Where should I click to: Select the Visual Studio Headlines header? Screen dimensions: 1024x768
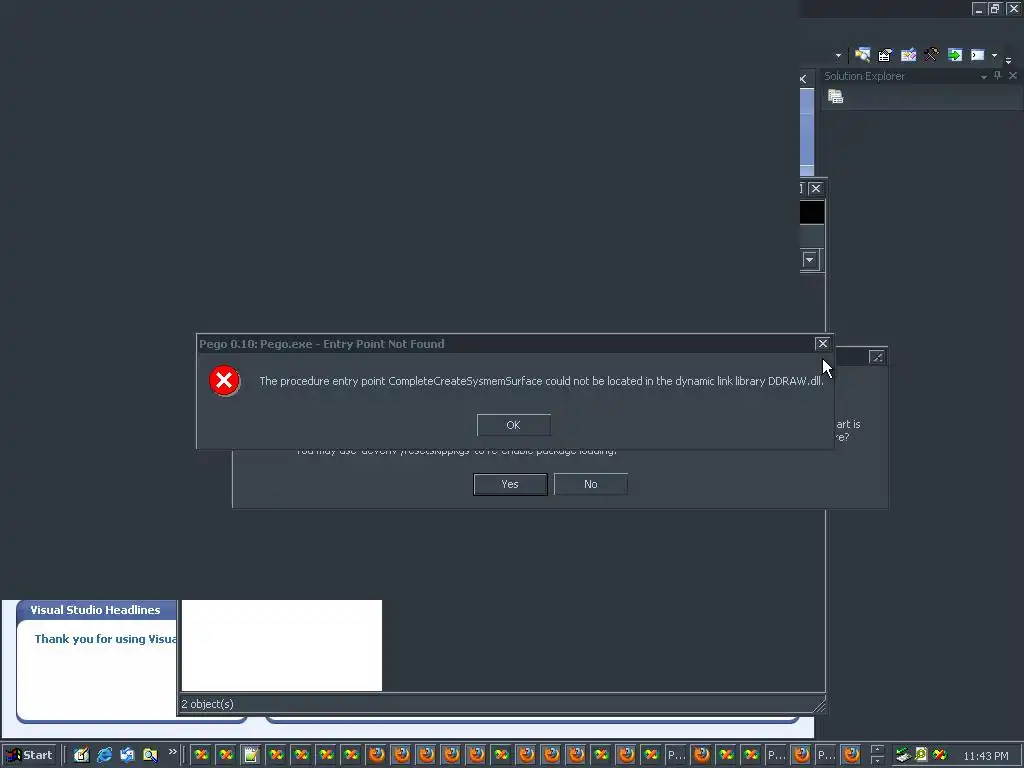95,610
